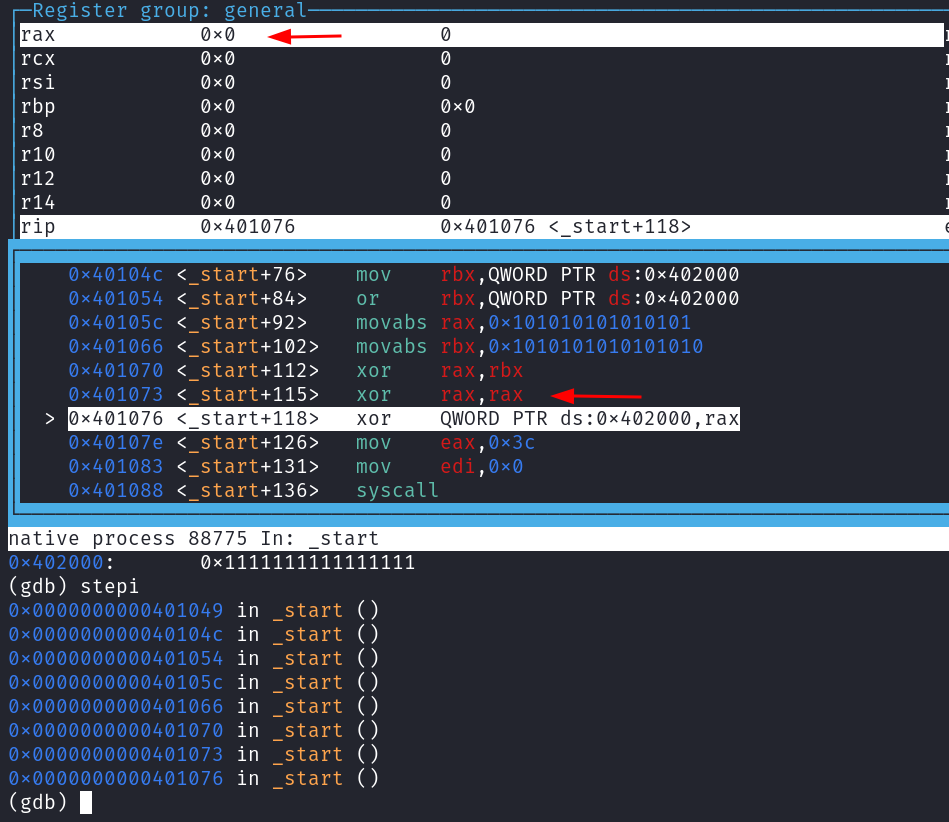949x822 pixels.
Task: Click the or rbx instruction at 0x401054
Action: click(x=547, y=299)
